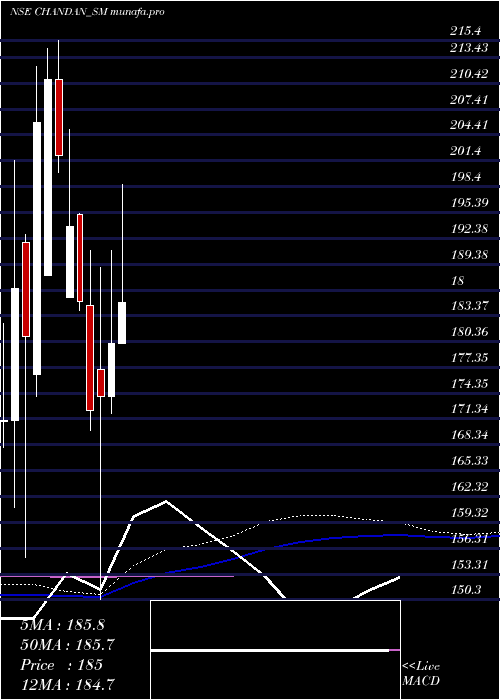Click the 180.36 price level label
Image resolution: width=500 pixels, height=700 pixels.
[x=469, y=332]
